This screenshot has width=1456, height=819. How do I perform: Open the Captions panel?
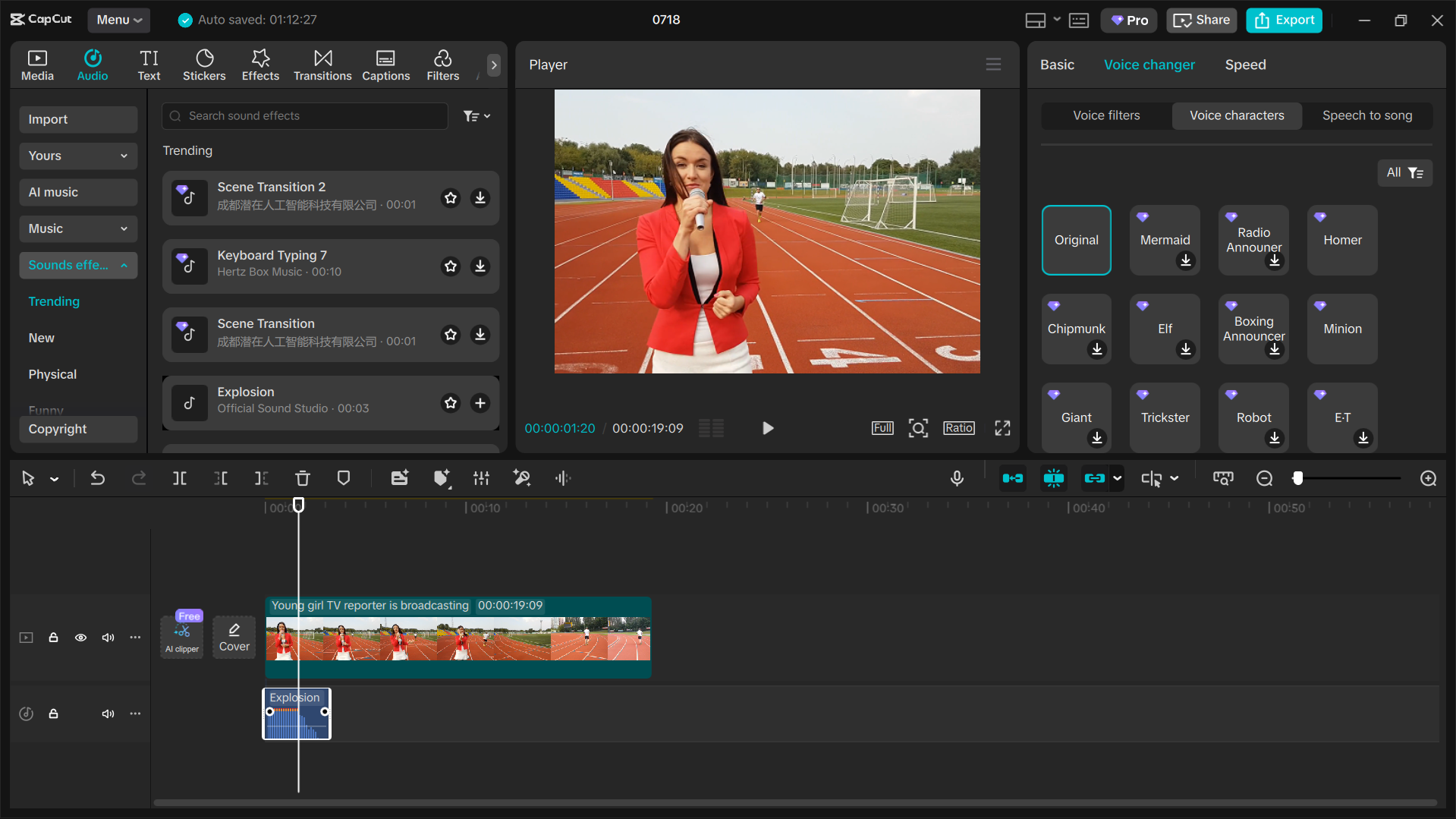tap(385, 65)
